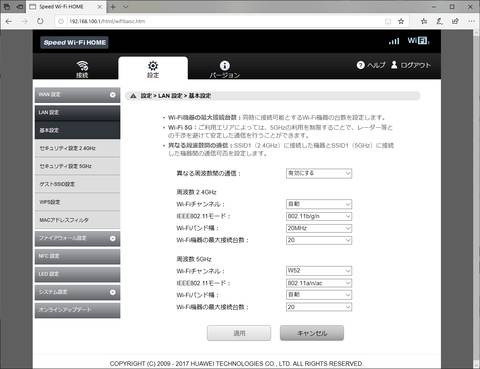480x369 pixels.
Task: Click the tabs you've set aside icon
Action: click(x=7, y=7)
